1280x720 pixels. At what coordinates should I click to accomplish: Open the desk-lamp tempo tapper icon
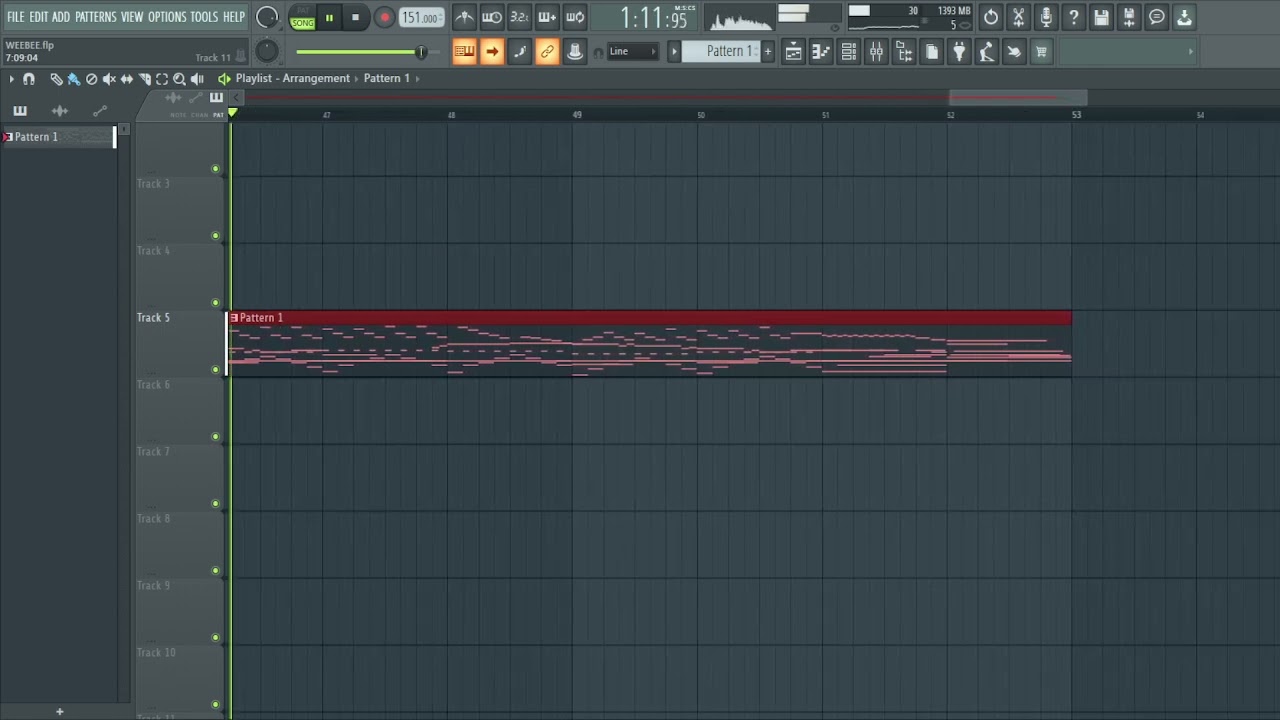click(986, 52)
